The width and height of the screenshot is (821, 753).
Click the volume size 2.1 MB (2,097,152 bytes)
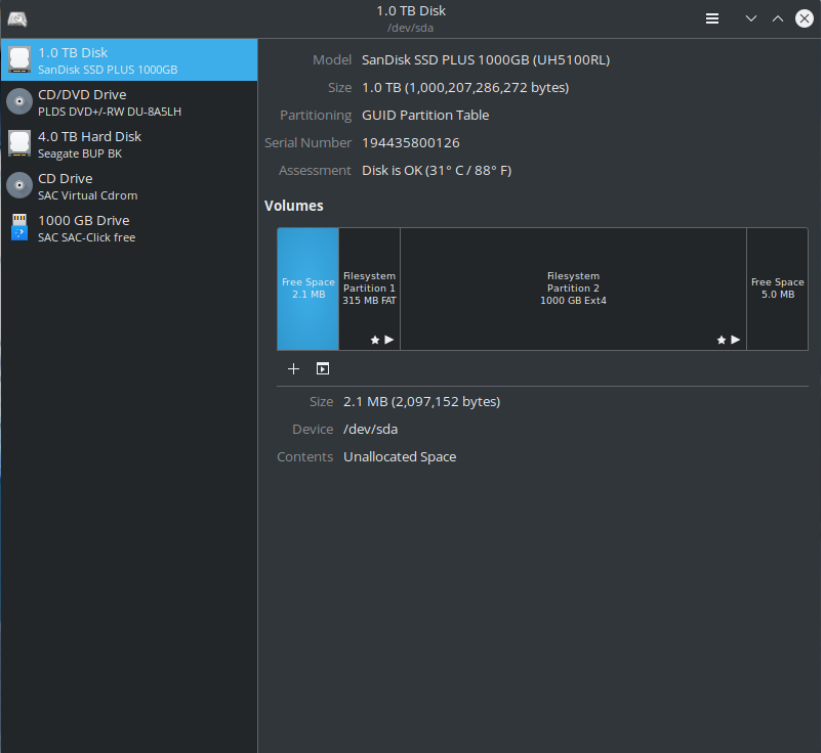pos(421,402)
